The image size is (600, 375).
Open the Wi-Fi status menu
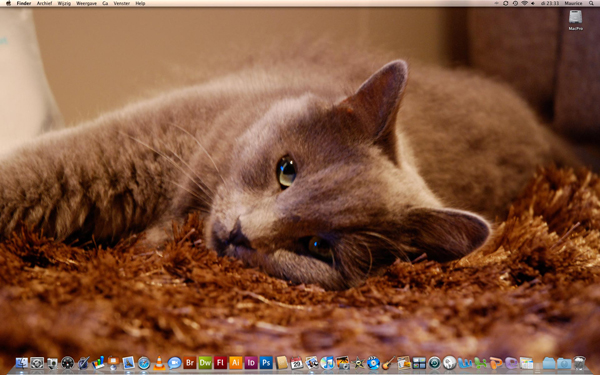524,3
